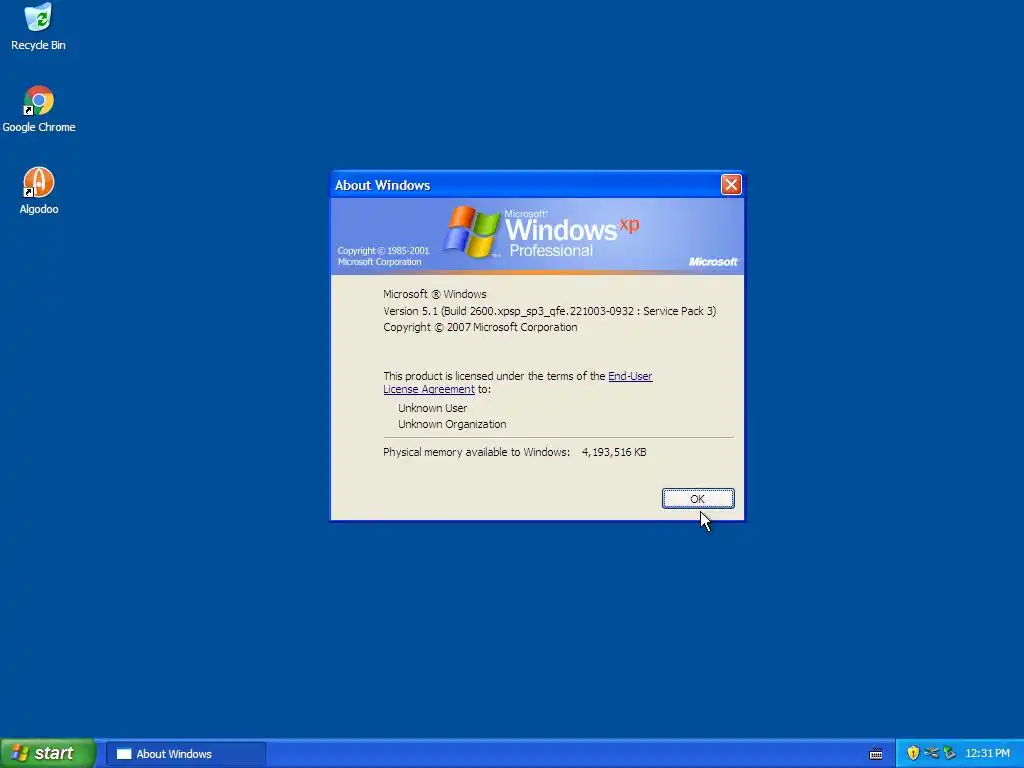
Task: Select the Algodoo desktop shortcut
Action: (39, 191)
